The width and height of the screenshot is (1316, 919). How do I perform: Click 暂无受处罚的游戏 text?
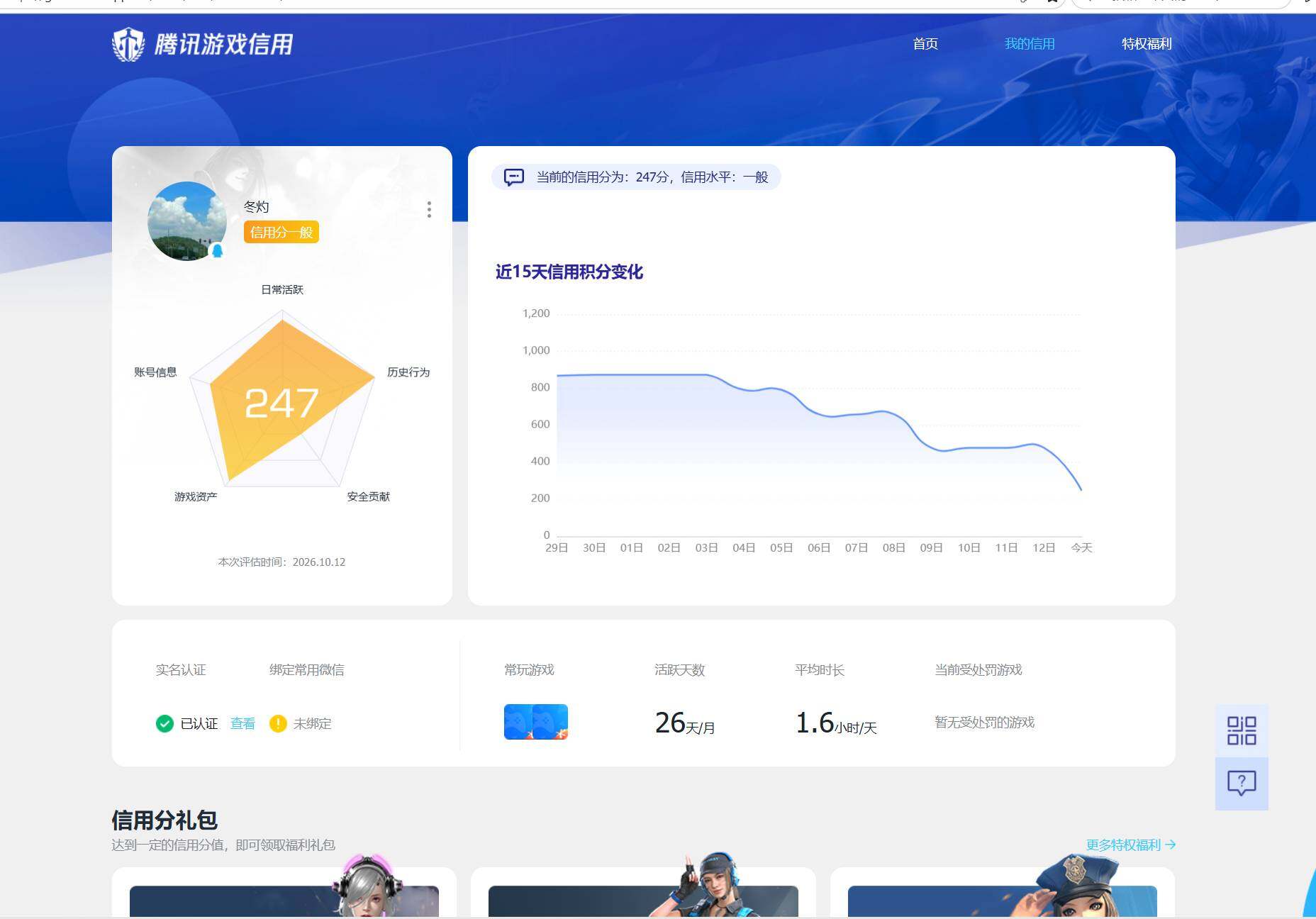pos(985,723)
